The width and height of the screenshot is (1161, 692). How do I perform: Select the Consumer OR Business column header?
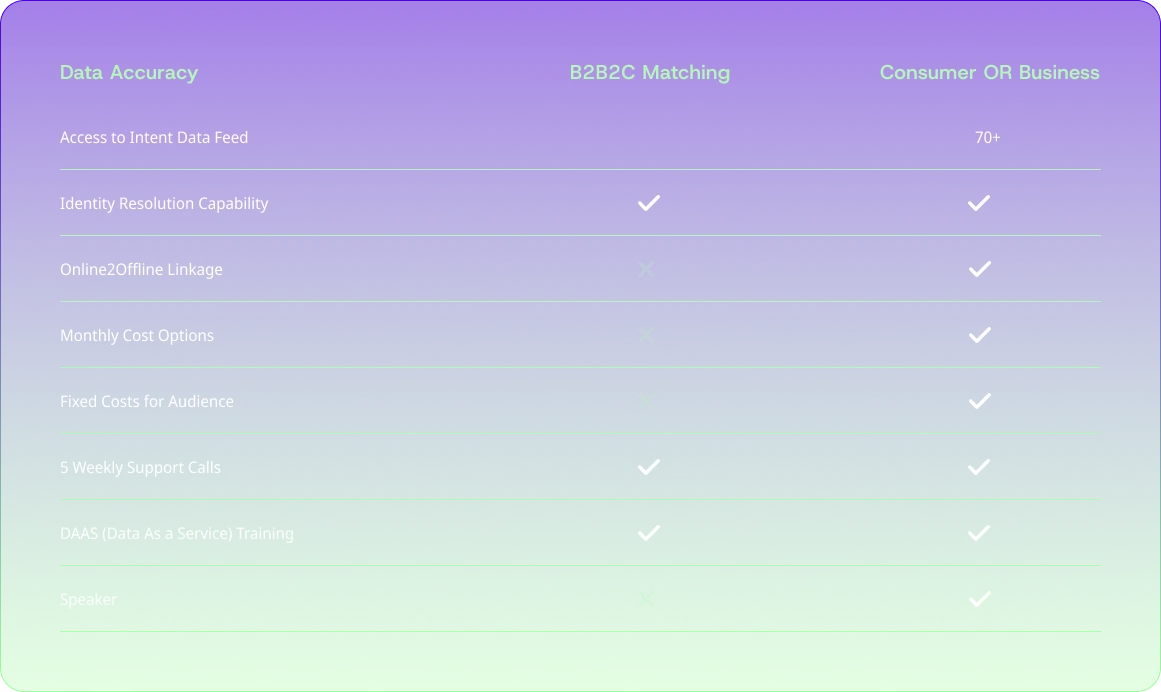click(x=989, y=72)
